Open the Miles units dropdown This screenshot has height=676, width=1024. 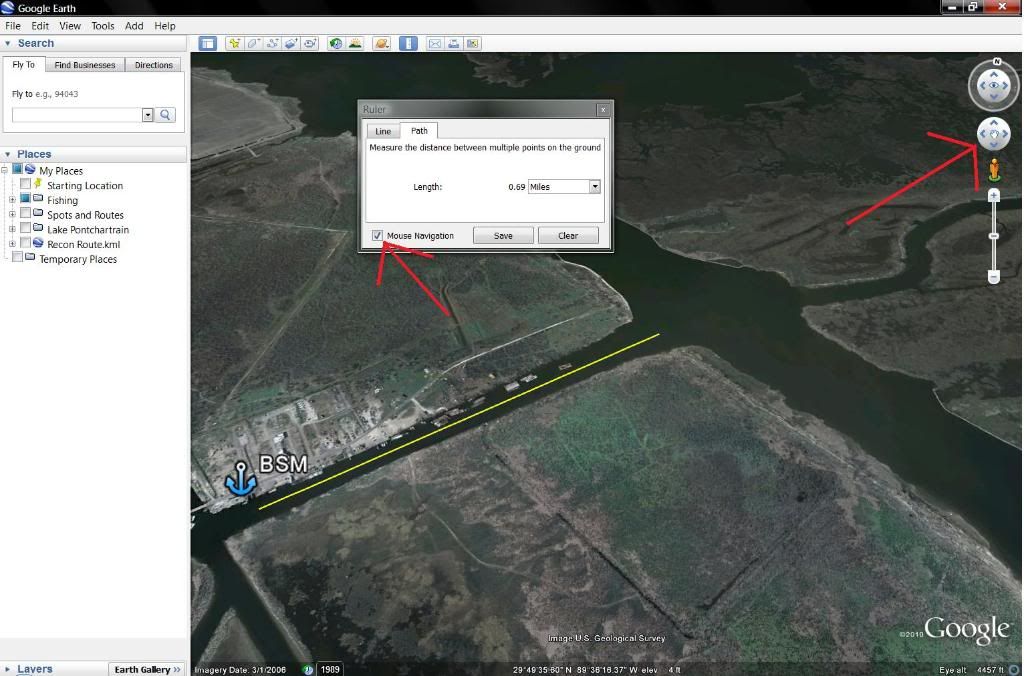click(x=594, y=187)
